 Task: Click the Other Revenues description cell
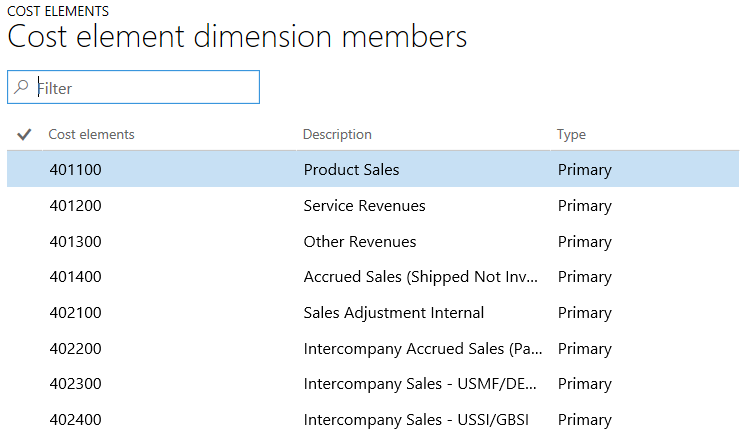pyautogui.click(x=360, y=242)
